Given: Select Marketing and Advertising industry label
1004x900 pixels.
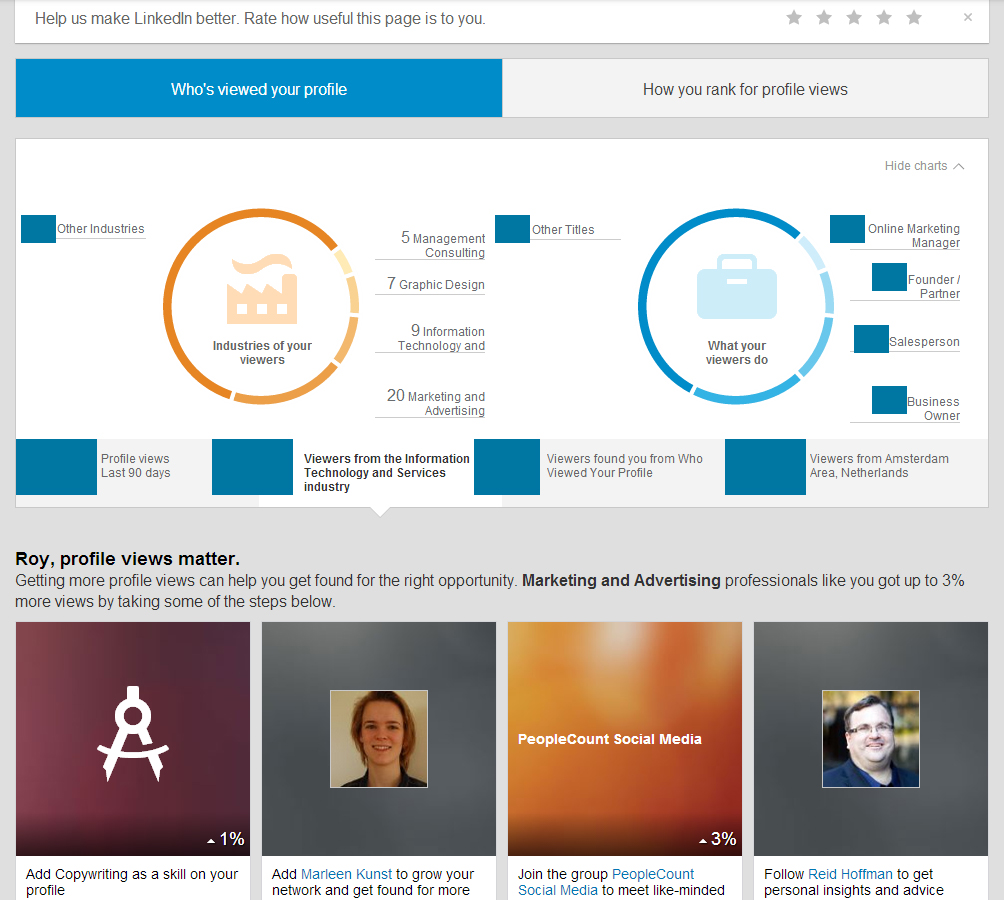Looking at the screenshot, I should (445, 403).
